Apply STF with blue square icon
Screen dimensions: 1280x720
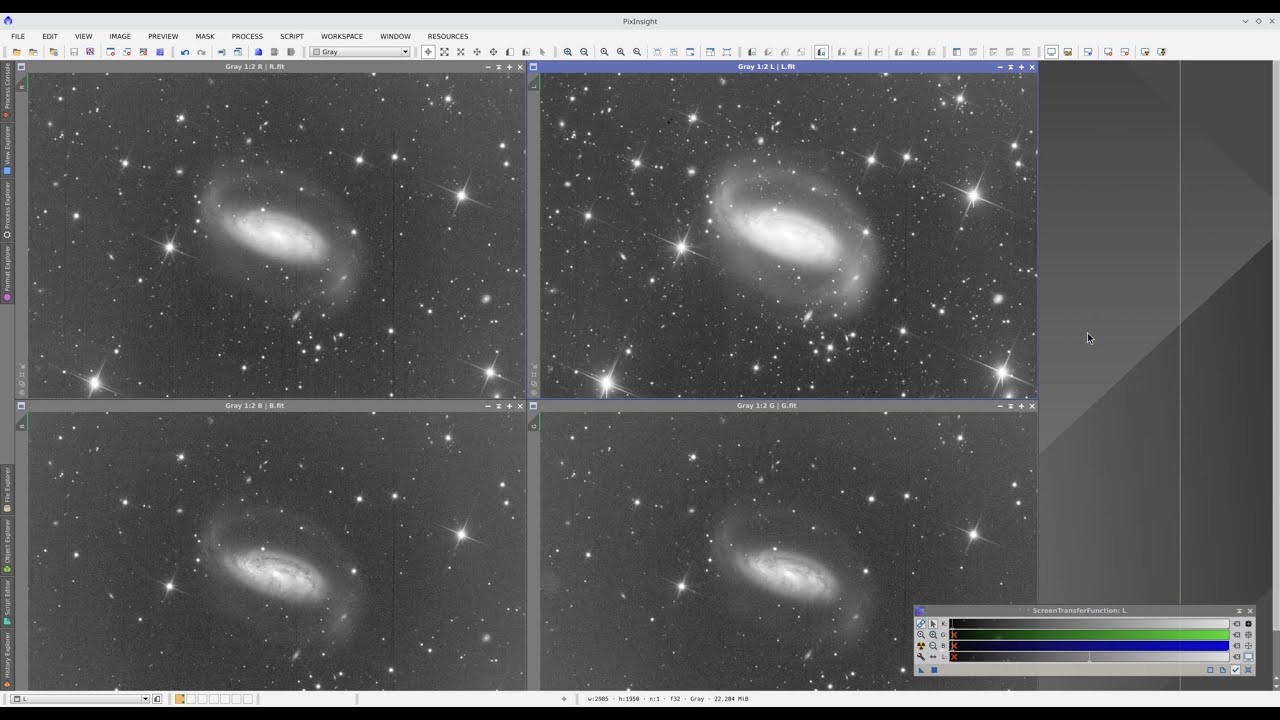[x=934, y=670]
